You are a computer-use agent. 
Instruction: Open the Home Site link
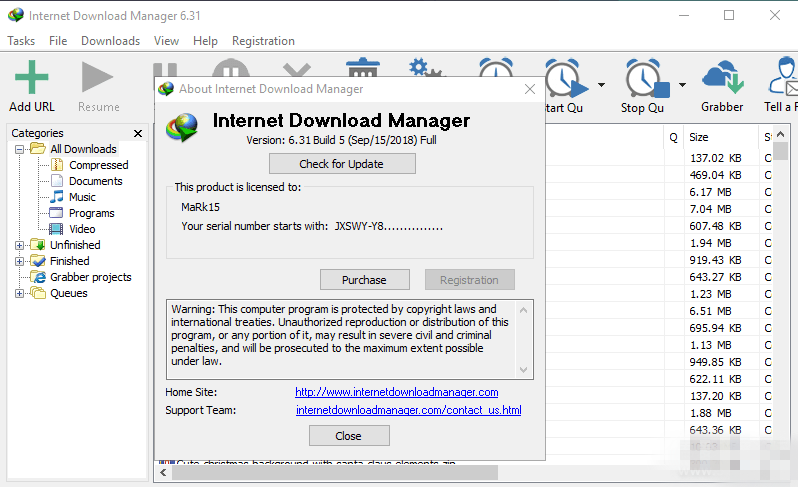click(x=396, y=392)
